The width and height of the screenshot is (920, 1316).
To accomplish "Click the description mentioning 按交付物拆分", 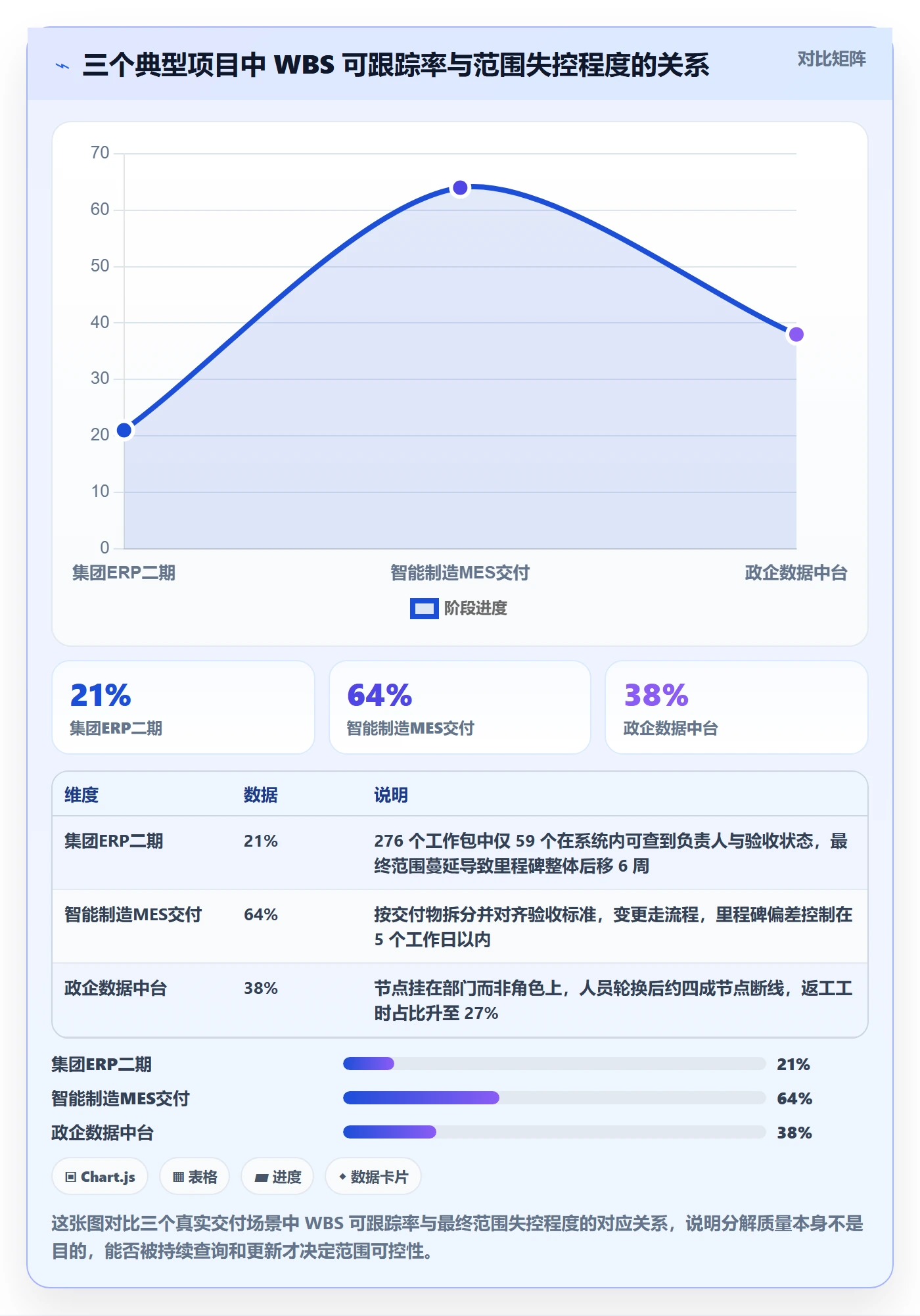I will [613, 927].
